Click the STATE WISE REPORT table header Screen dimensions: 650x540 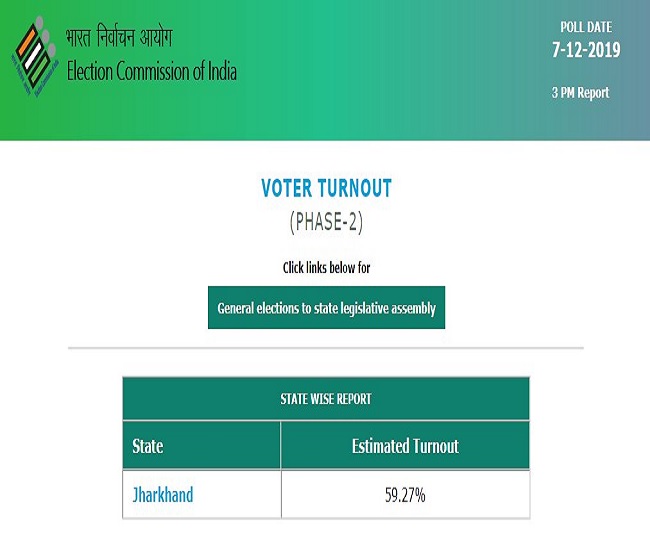pyautogui.click(x=326, y=398)
